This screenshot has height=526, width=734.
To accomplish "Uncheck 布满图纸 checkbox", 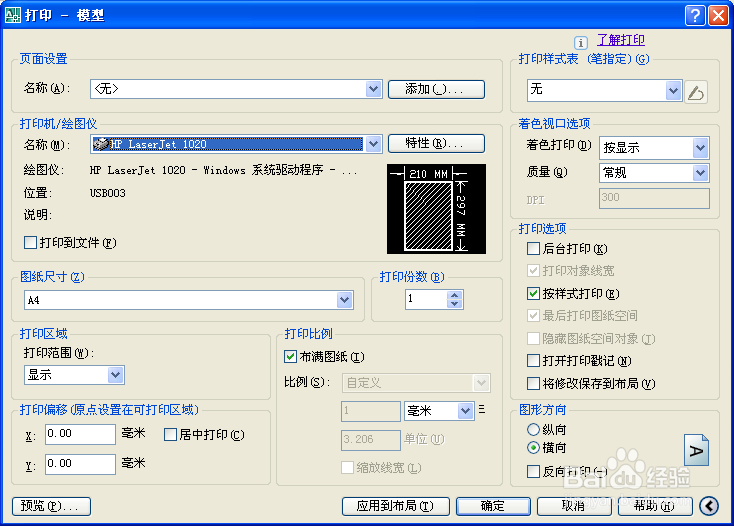I will pos(290,357).
